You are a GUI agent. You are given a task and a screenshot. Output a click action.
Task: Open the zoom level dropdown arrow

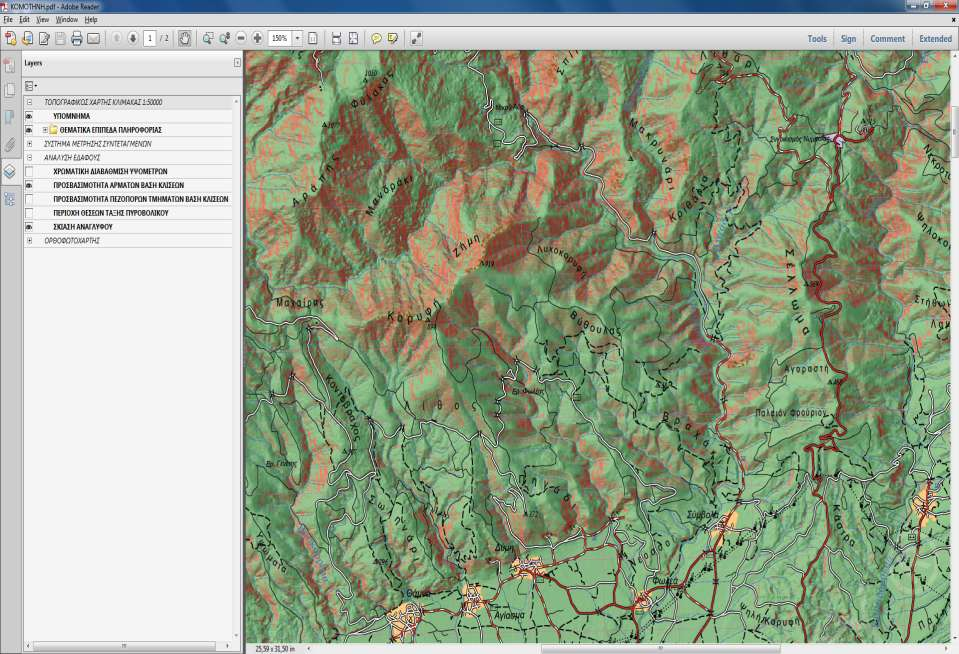pos(297,39)
